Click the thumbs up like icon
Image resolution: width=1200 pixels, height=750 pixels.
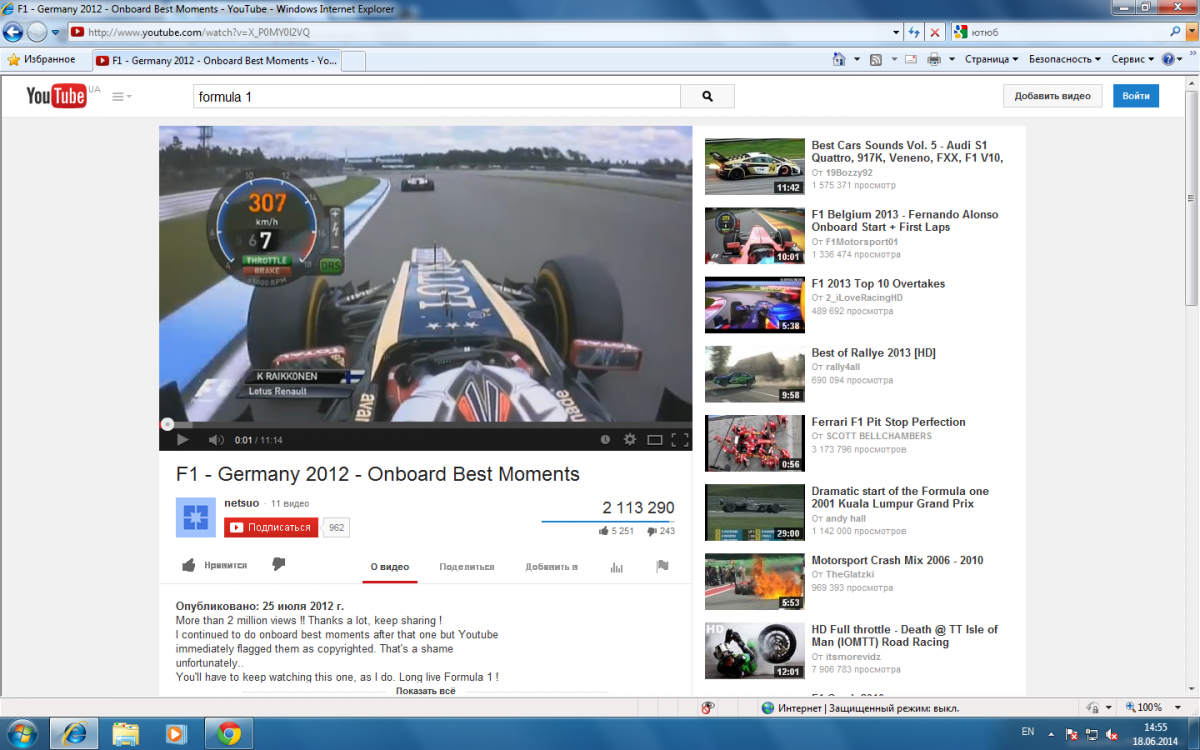click(x=189, y=565)
